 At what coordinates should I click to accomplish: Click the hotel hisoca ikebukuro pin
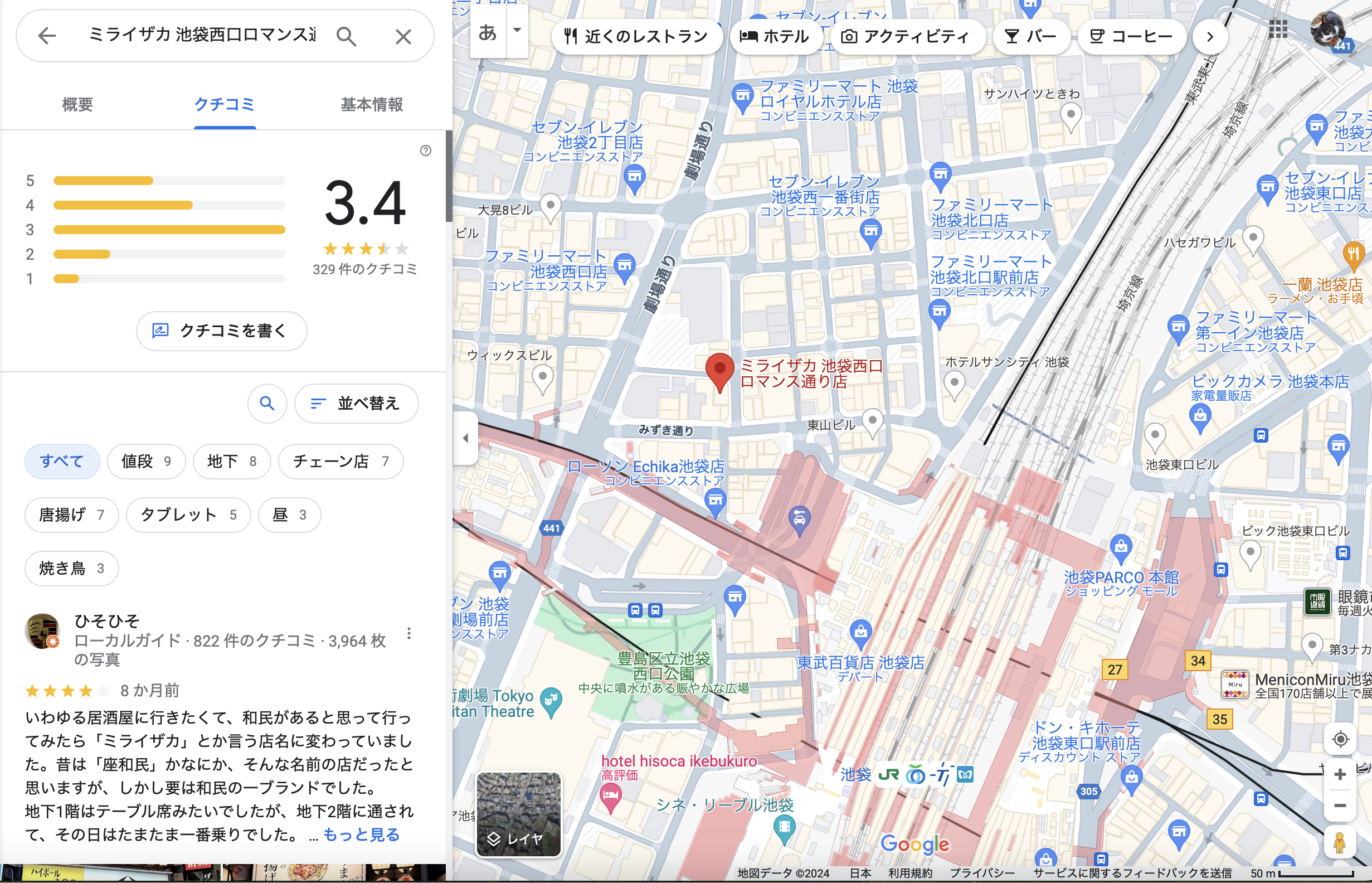pyautogui.click(x=611, y=798)
